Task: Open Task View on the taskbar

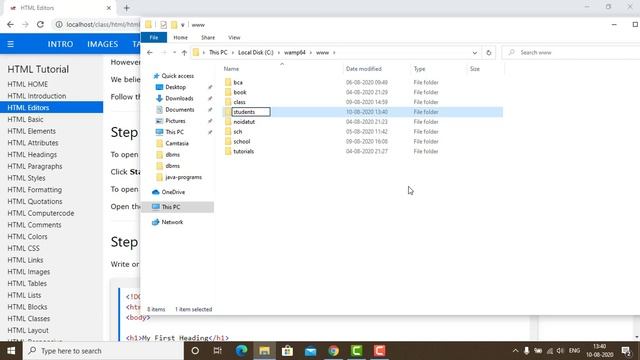Action: (x=218, y=351)
